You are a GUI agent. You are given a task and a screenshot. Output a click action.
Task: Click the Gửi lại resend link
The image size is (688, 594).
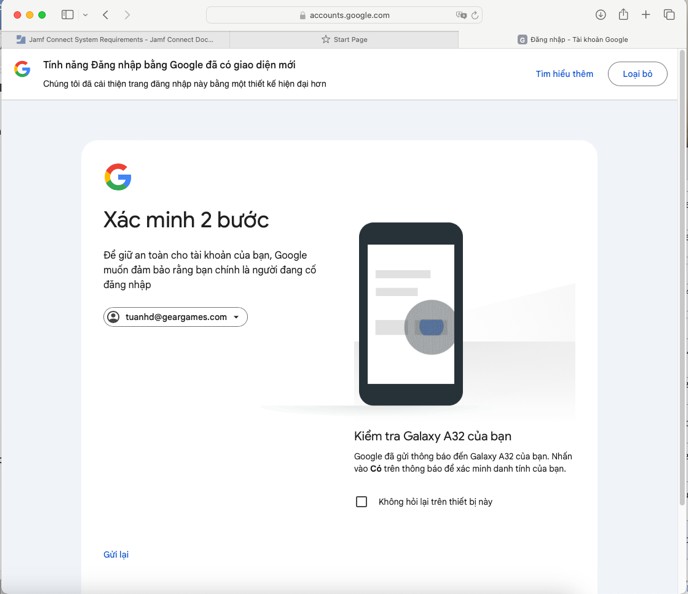[116, 554]
